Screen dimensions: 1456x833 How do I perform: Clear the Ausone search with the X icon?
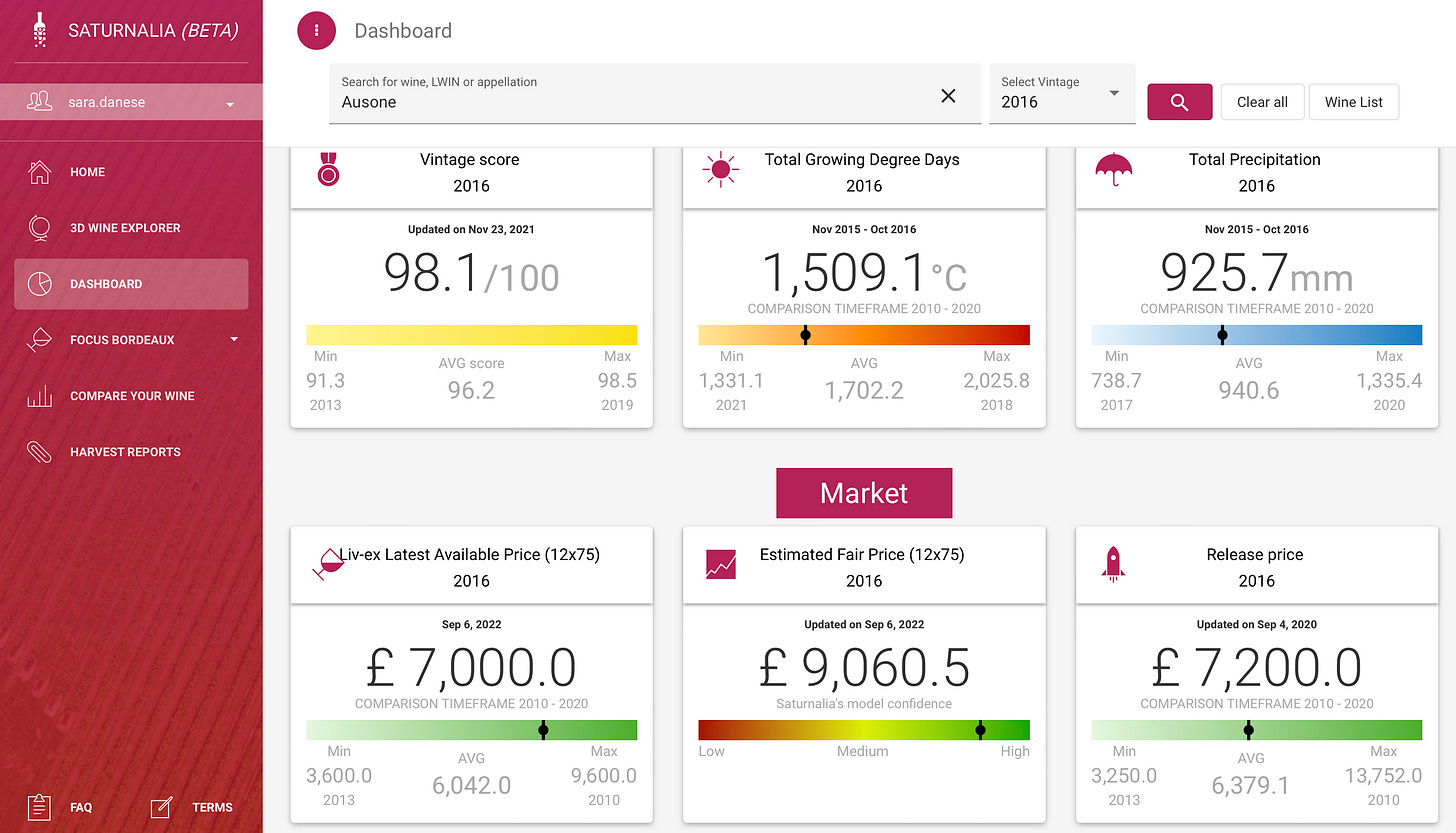948,96
